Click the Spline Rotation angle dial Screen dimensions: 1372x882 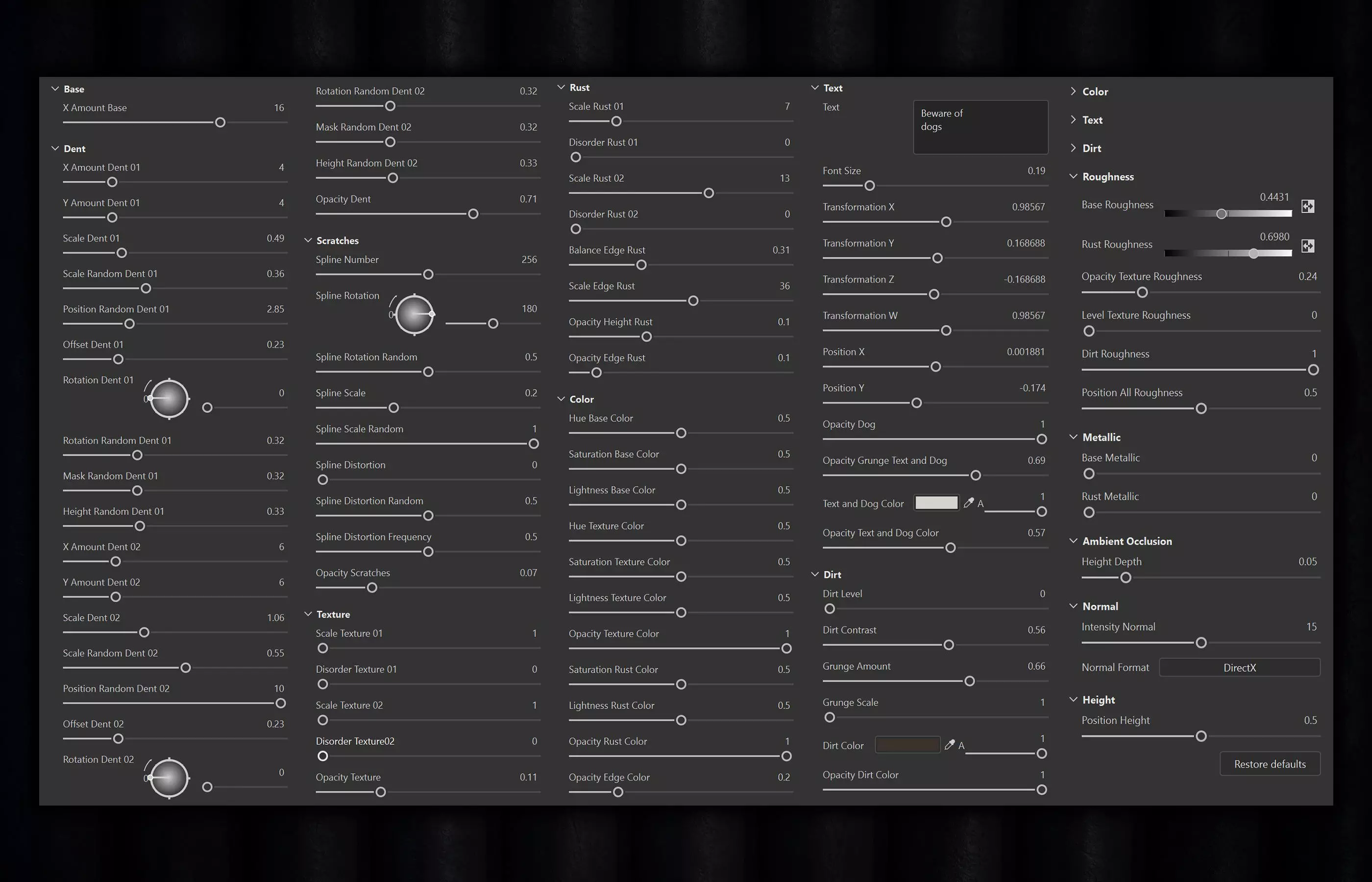(414, 314)
